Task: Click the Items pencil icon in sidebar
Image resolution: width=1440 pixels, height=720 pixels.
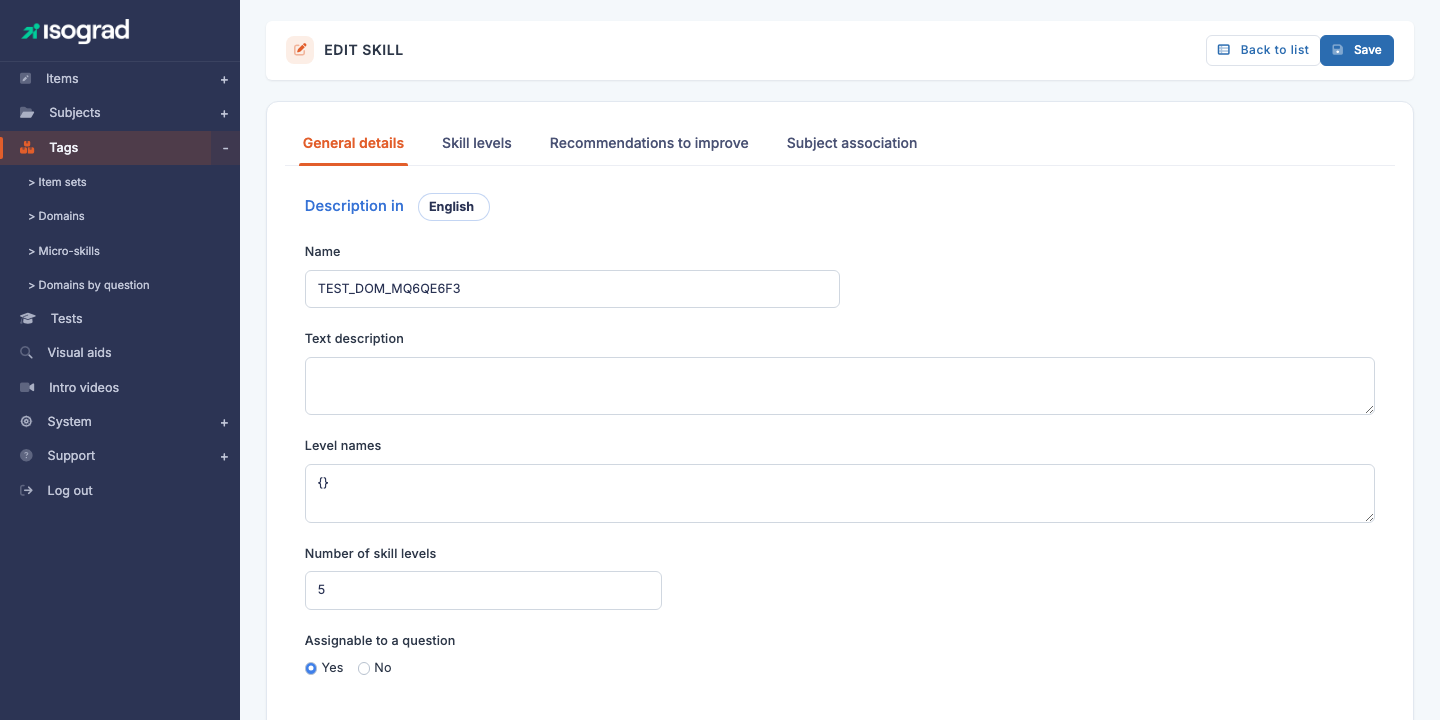Action: click(x=26, y=78)
